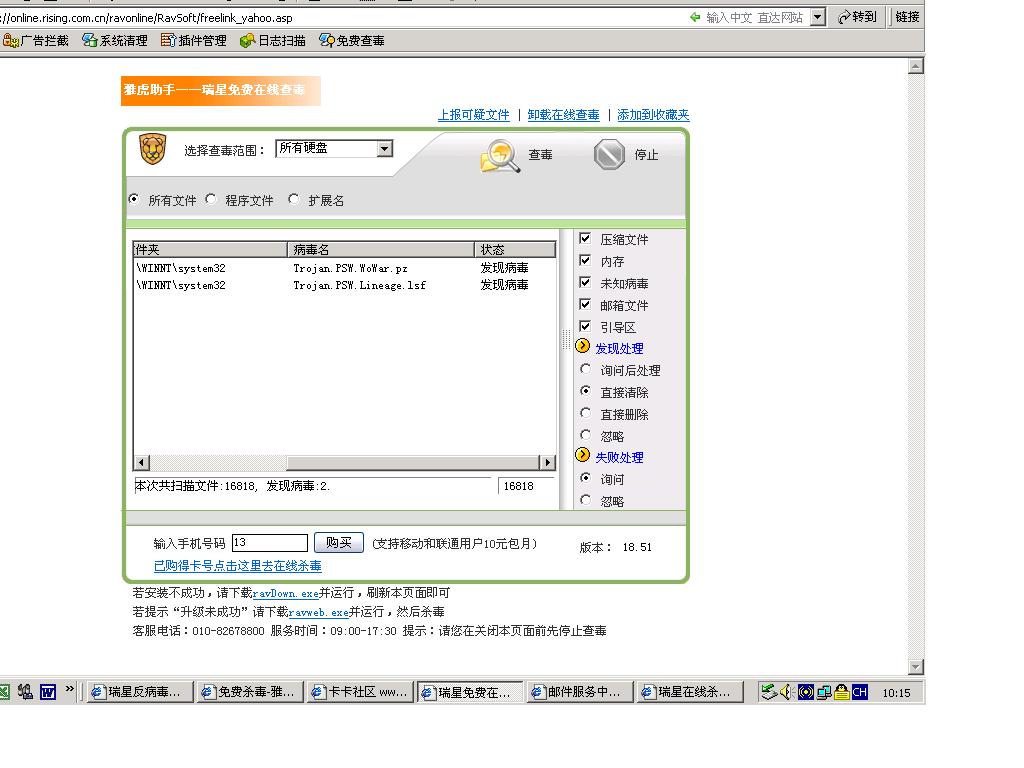Switch to 卡卡社区 taskbar window

click(362, 692)
